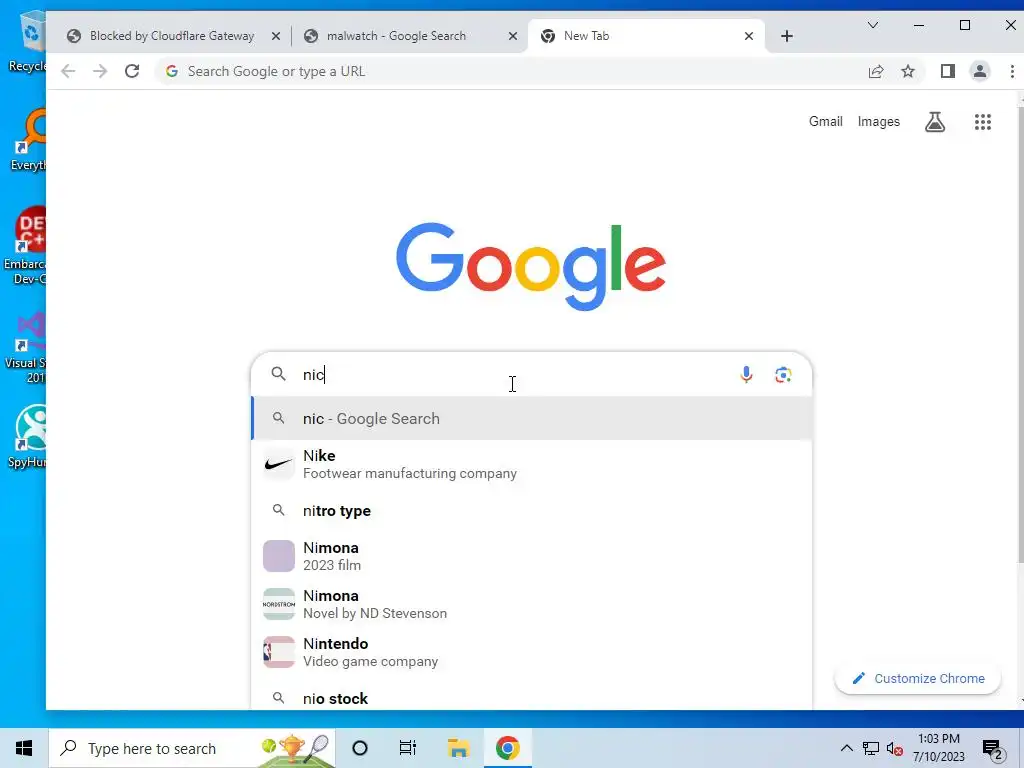
Task: Reload the page with the refresh icon
Action: coord(132,71)
